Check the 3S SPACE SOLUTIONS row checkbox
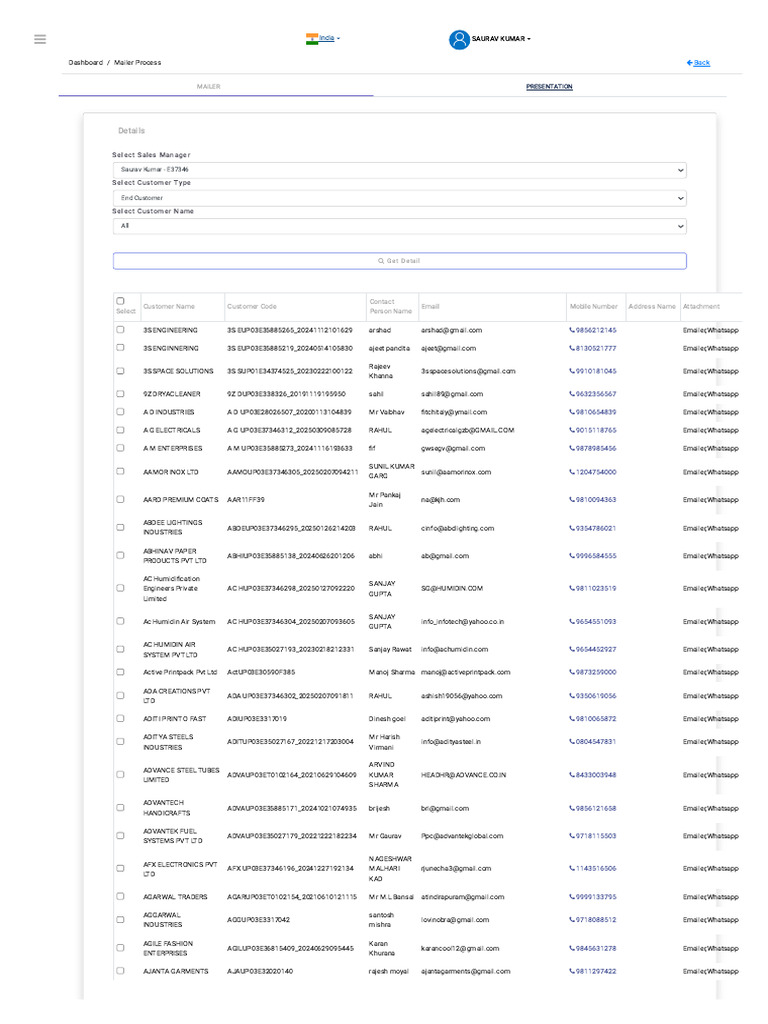The width and height of the screenshot is (768, 1024). (x=120, y=371)
